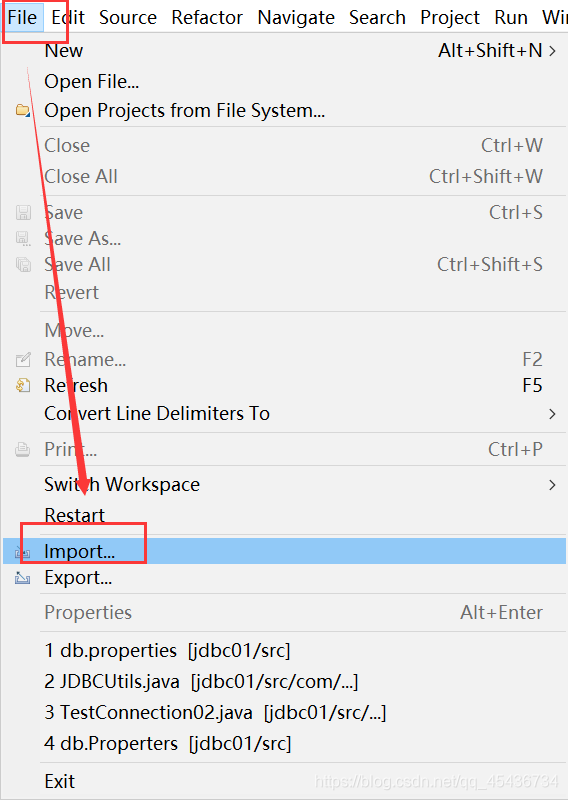The image size is (568, 800).
Task: Click the Save As icon
Action: 23,238
